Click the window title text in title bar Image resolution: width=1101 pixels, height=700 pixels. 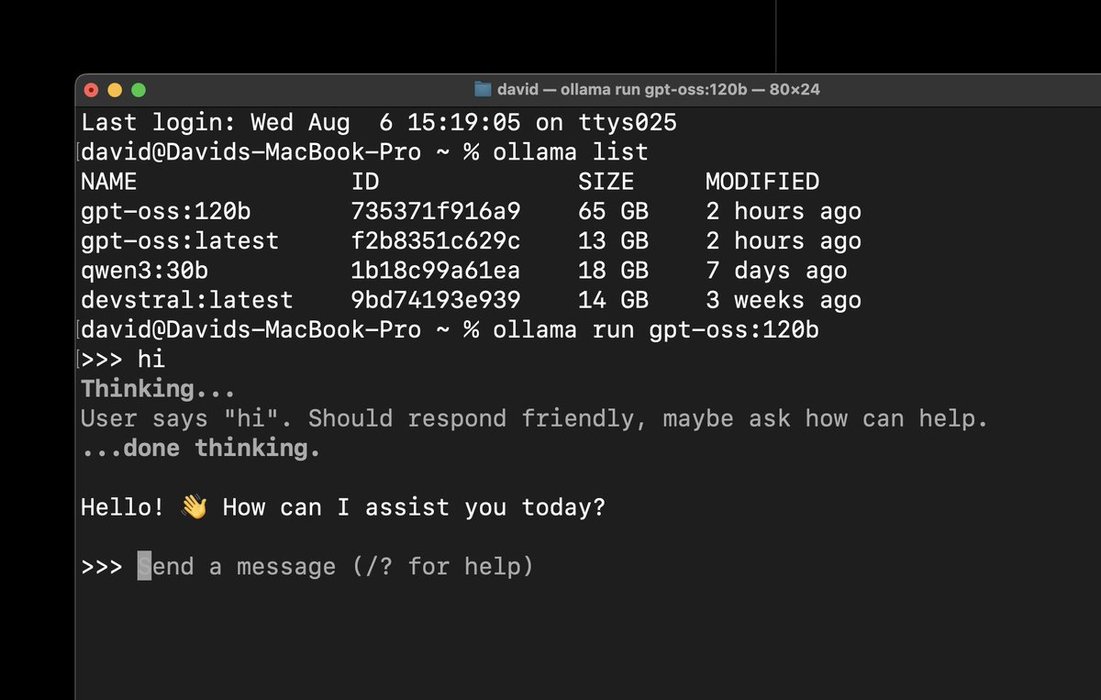[x=660, y=89]
